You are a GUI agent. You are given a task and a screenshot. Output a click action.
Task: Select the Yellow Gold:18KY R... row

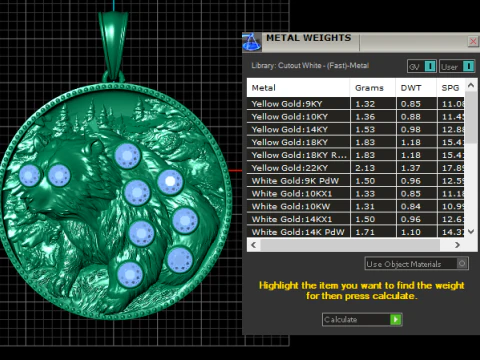pyautogui.click(x=356, y=155)
